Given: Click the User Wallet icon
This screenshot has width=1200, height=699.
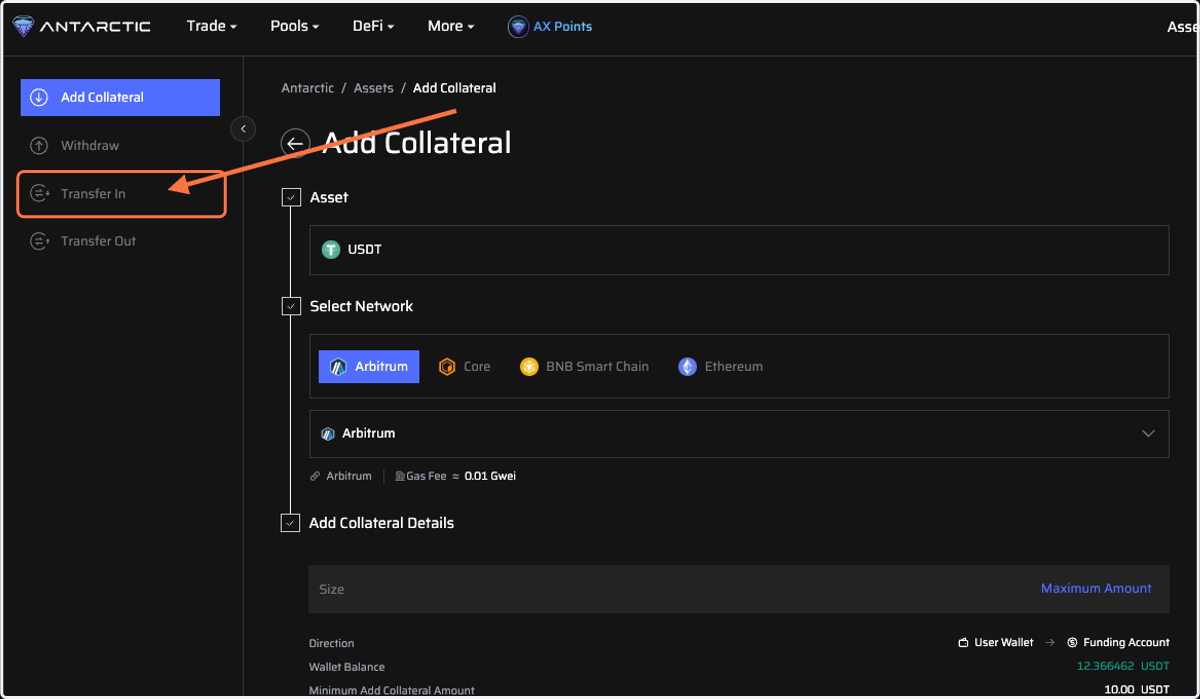Looking at the screenshot, I should [x=963, y=643].
